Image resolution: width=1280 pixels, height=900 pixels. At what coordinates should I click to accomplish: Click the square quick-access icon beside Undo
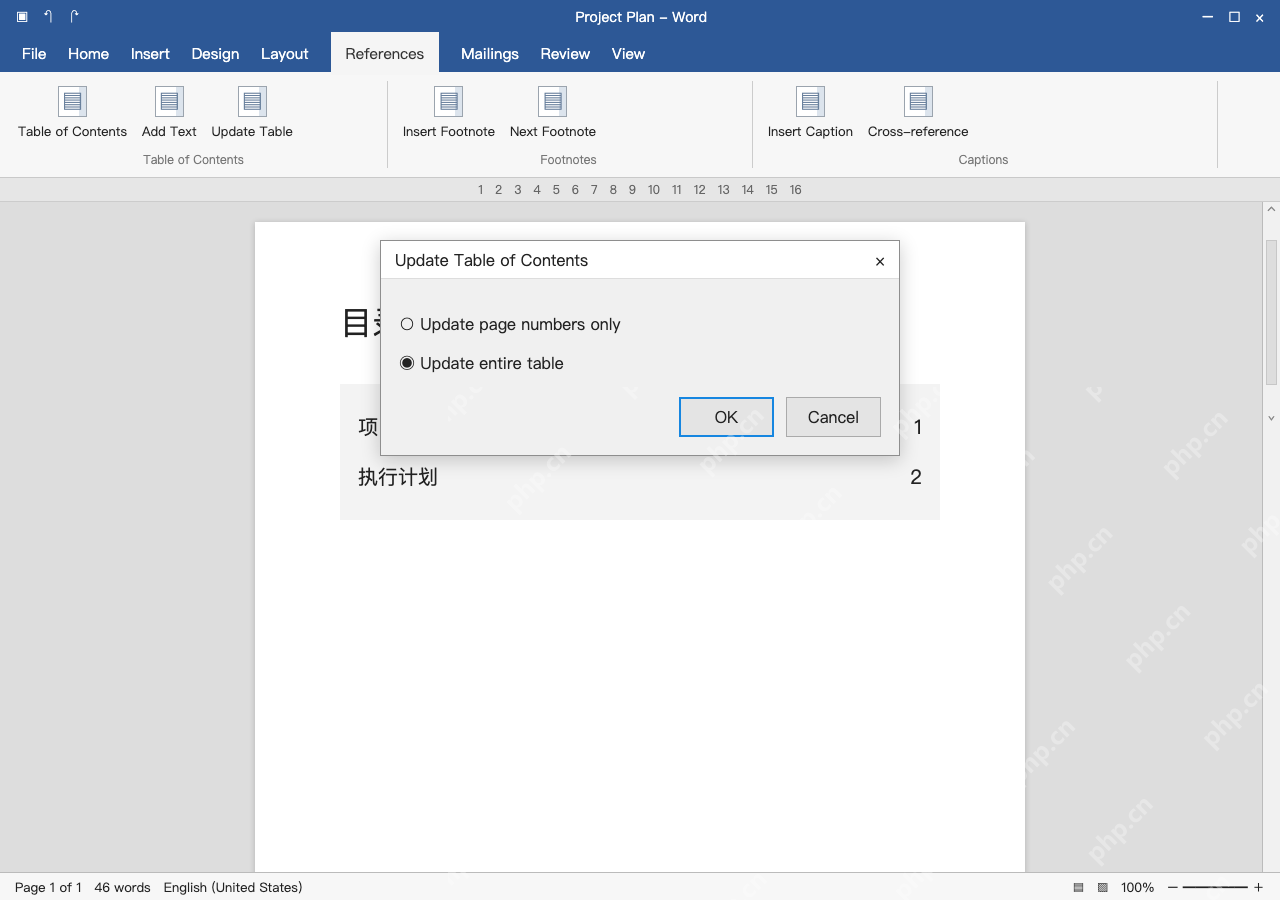pos(22,17)
